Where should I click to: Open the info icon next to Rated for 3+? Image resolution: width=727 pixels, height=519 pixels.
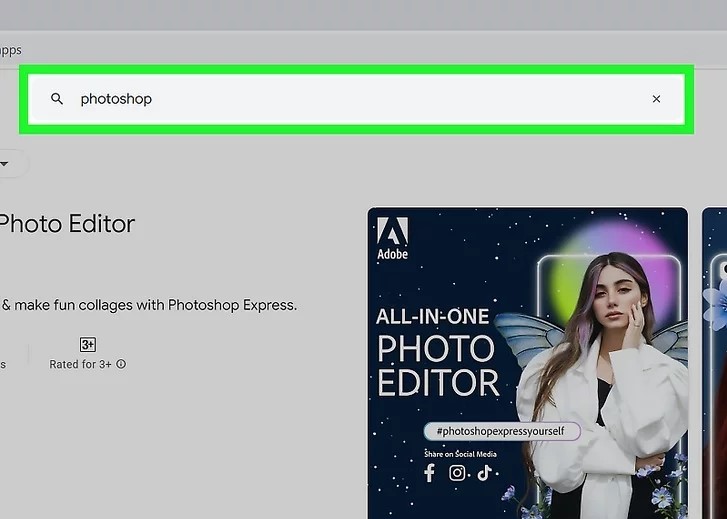[121, 364]
